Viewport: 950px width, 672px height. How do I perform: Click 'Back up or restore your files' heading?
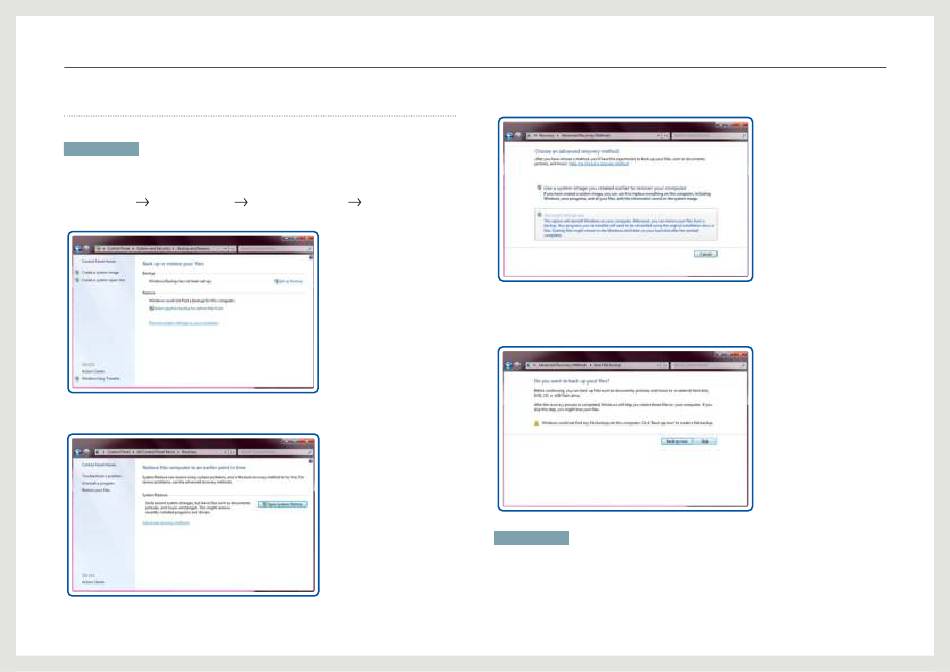click(173, 264)
